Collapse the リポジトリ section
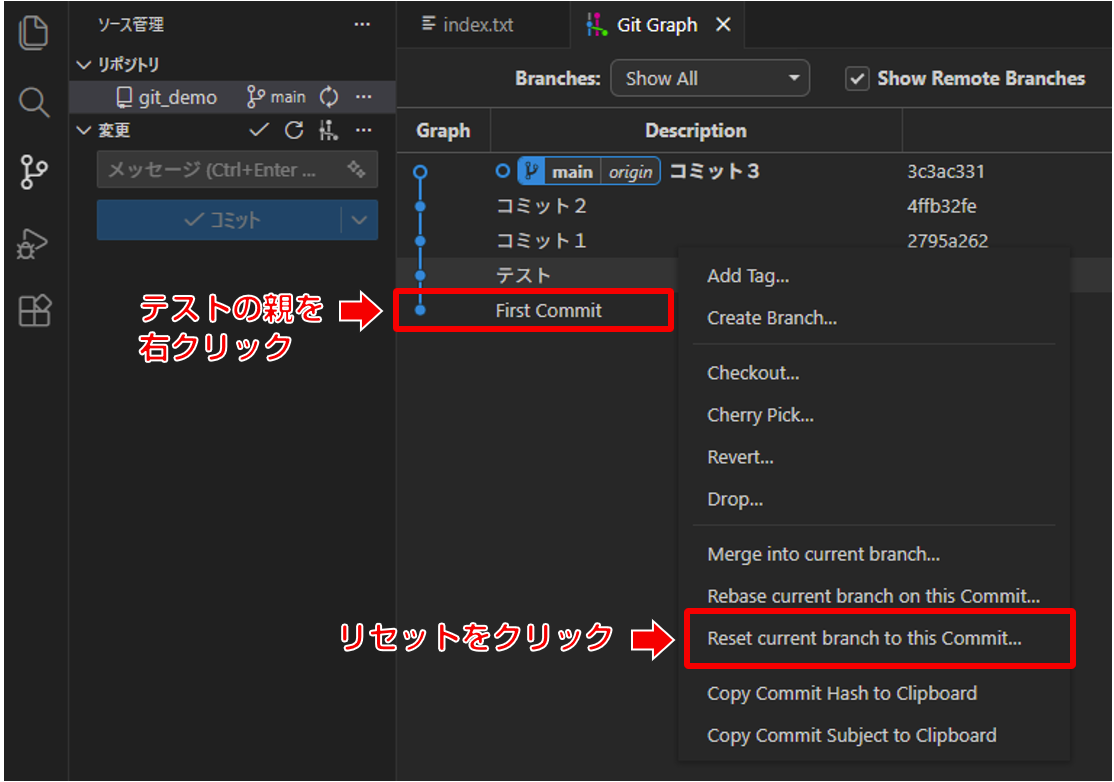 (x=84, y=65)
